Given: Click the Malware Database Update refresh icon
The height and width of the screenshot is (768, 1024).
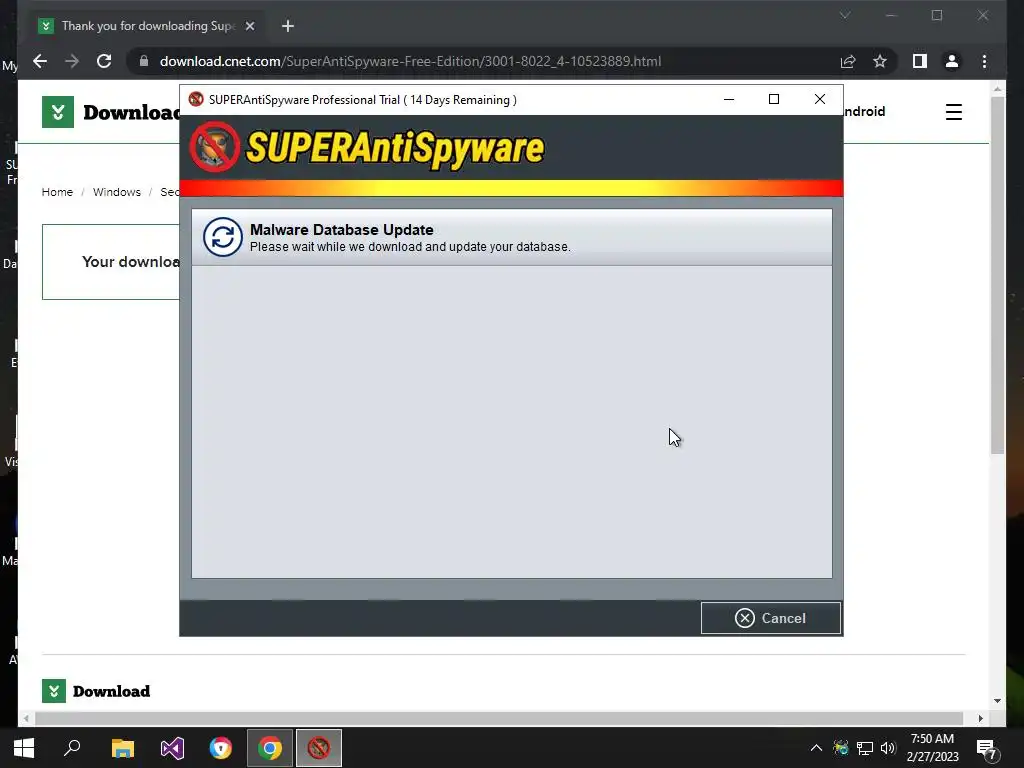Looking at the screenshot, I should pos(223,237).
